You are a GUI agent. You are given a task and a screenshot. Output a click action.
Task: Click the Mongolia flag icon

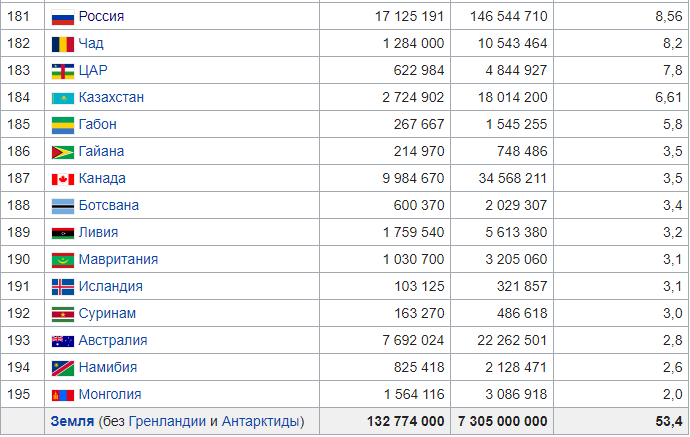[62, 395]
